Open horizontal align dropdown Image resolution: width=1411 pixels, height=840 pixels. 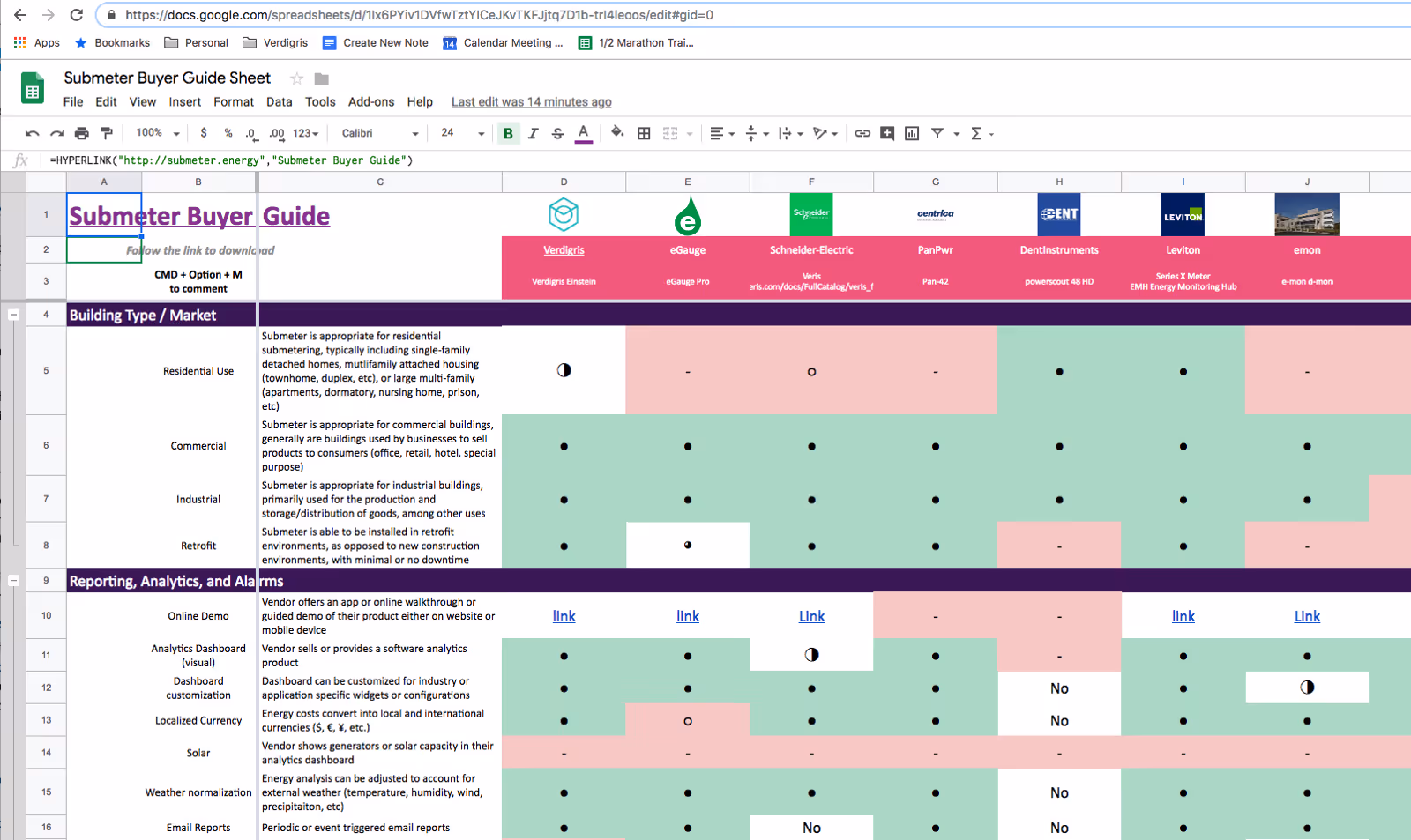point(722,133)
